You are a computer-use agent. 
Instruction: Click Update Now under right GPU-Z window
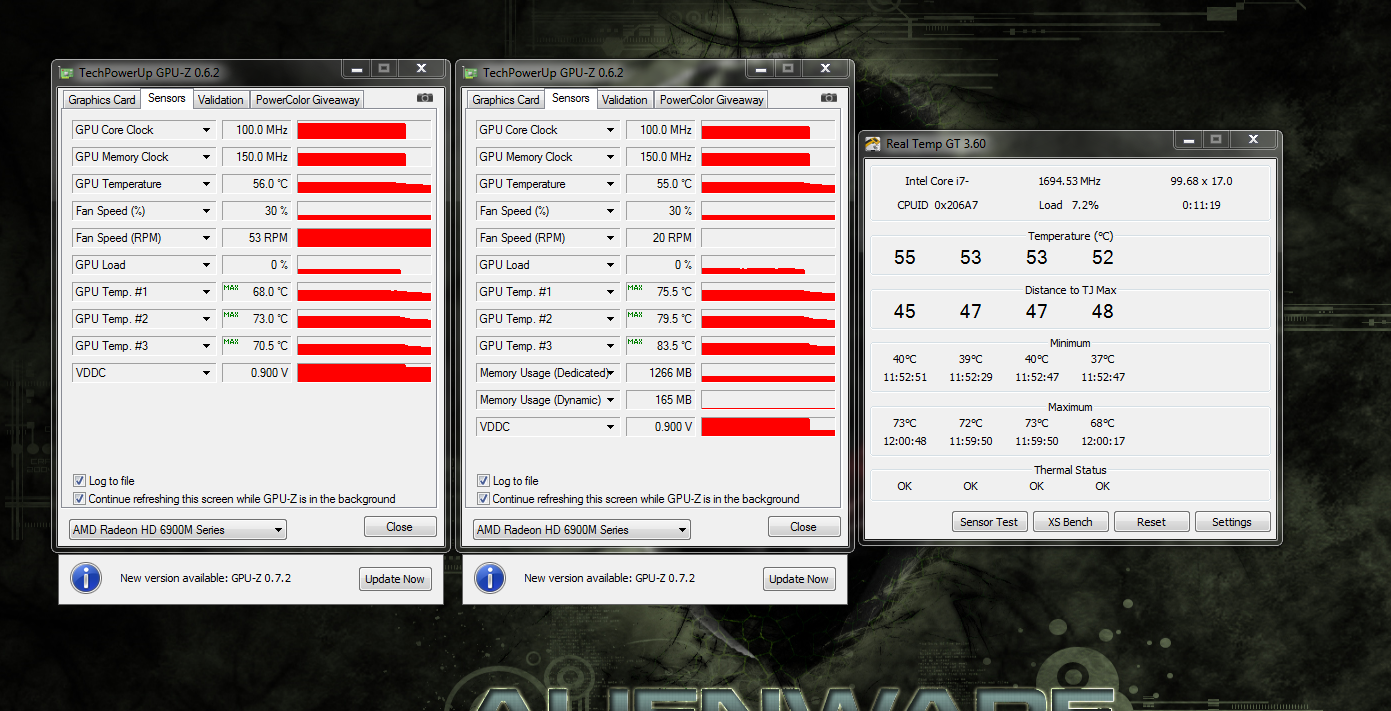tap(798, 579)
